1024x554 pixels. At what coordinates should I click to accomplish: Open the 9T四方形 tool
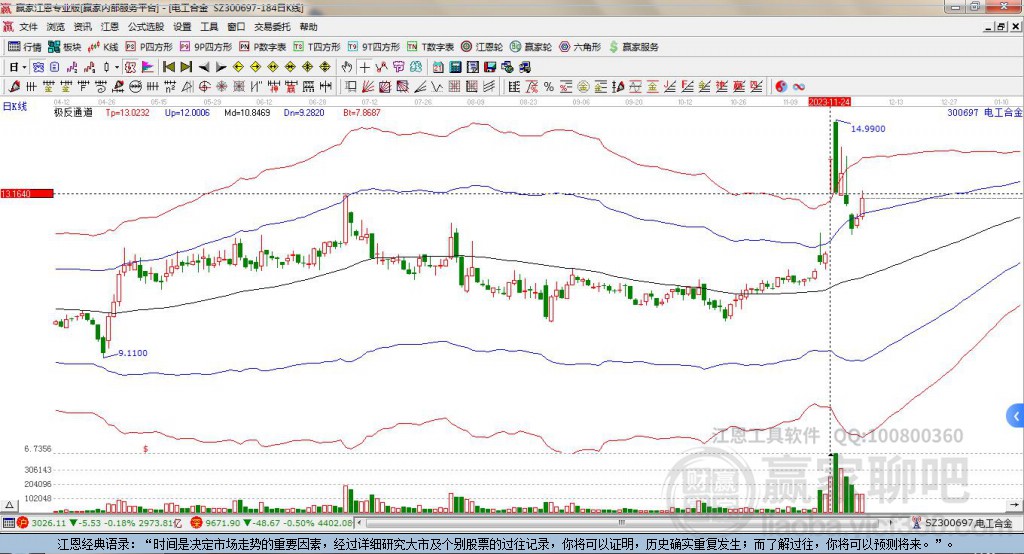(374, 47)
